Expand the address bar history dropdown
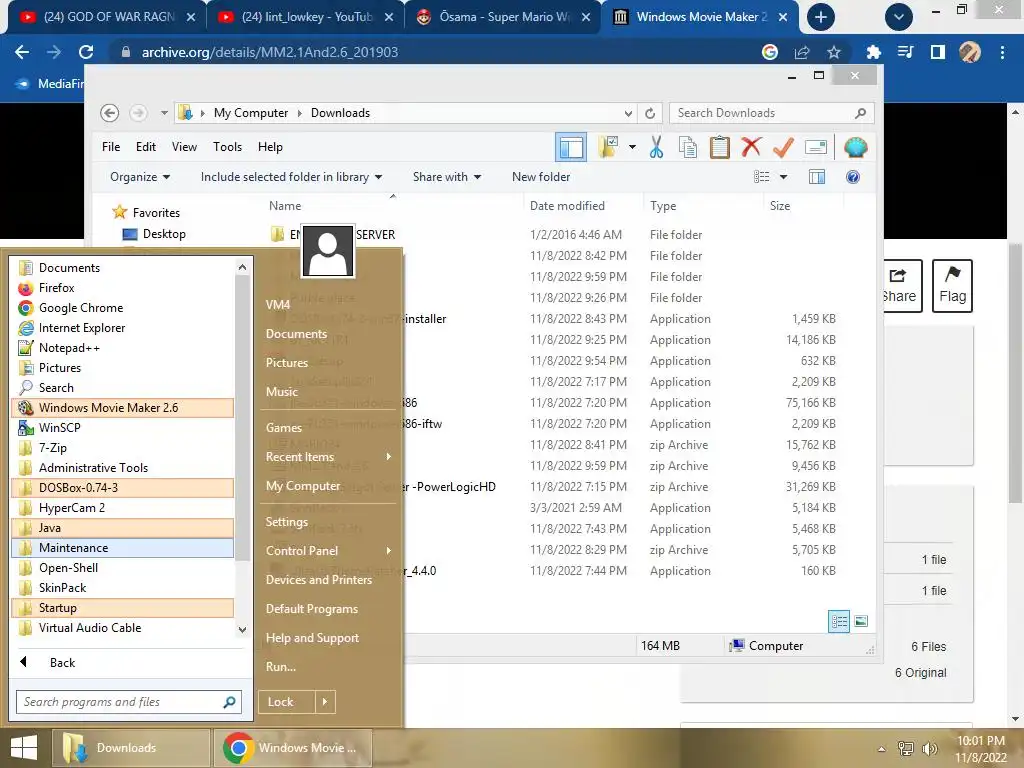Image resolution: width=1024 pixels, height=768 pixels. [628, 113]
